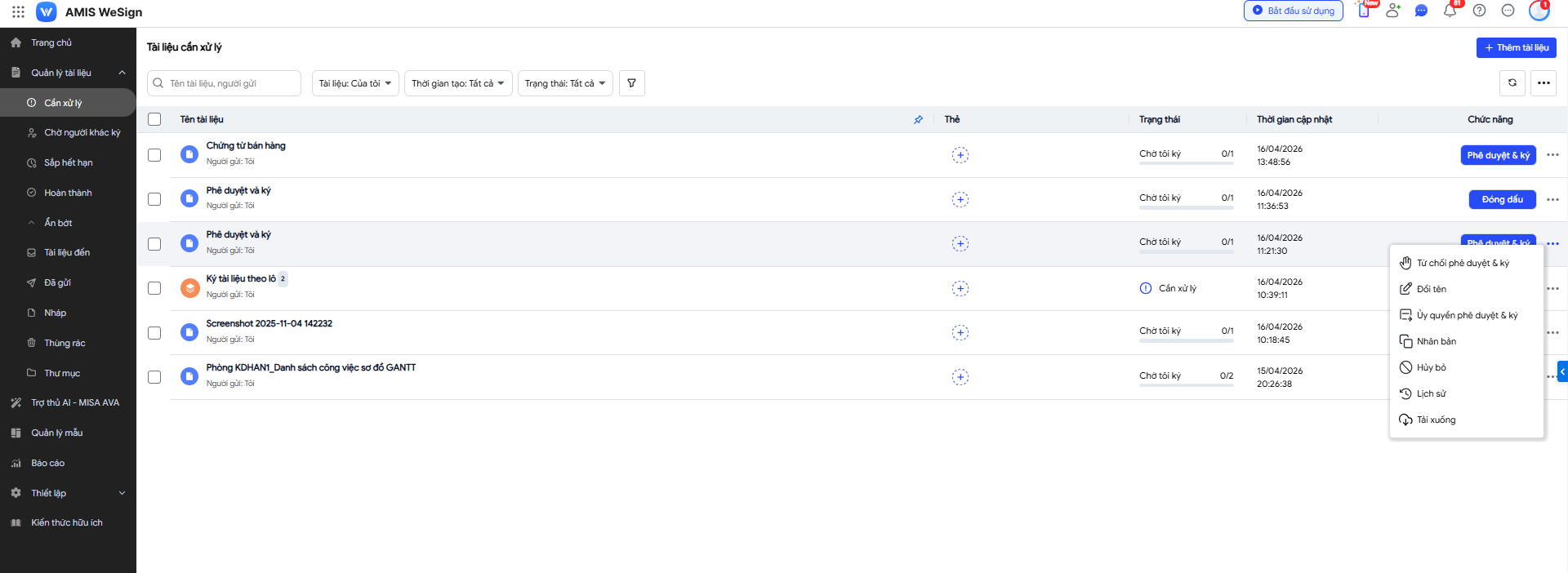
Task: Open the help question mark icon
Action: click(x=1479, y=11)
